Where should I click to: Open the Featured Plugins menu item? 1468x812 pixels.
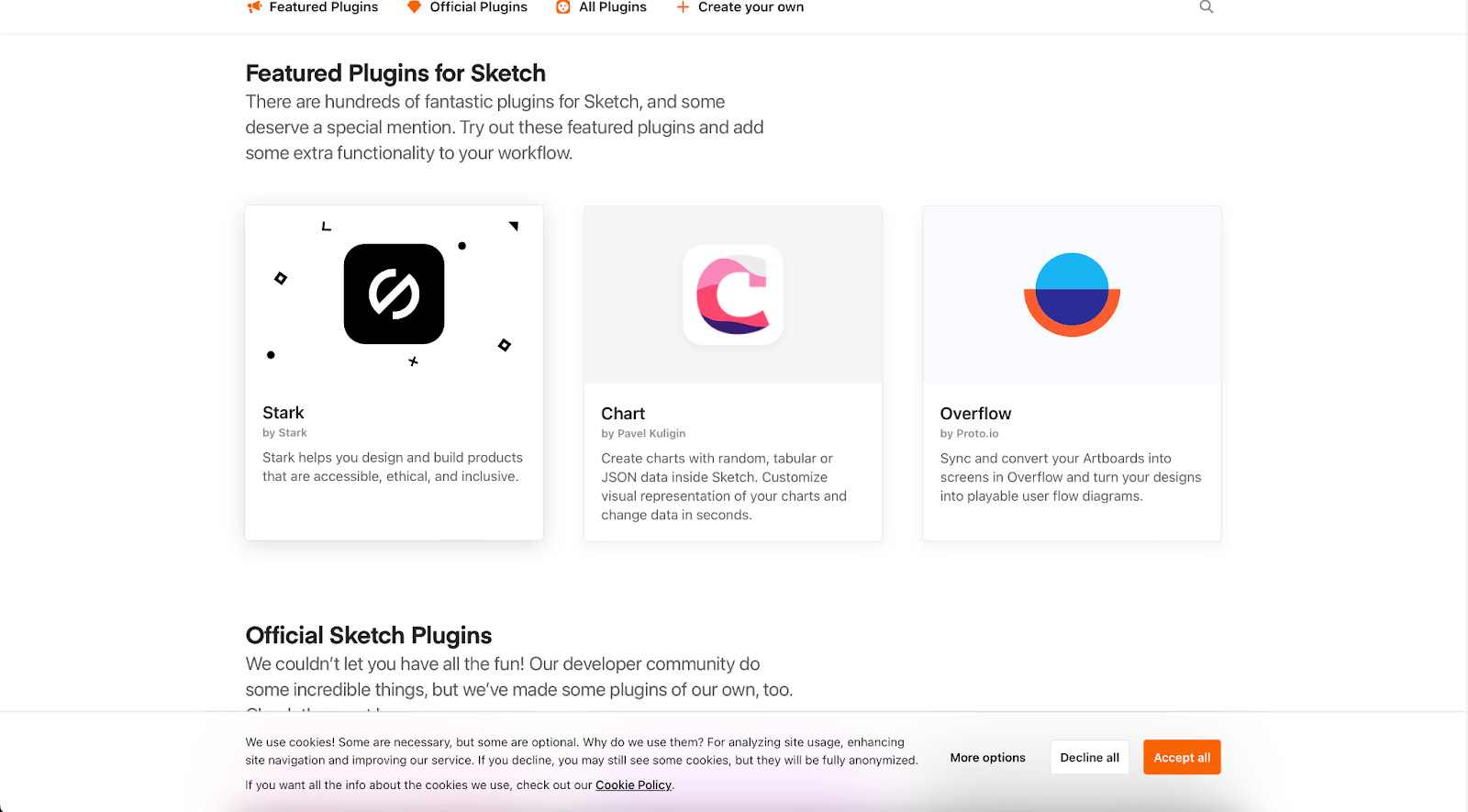(x=323, y=7)
